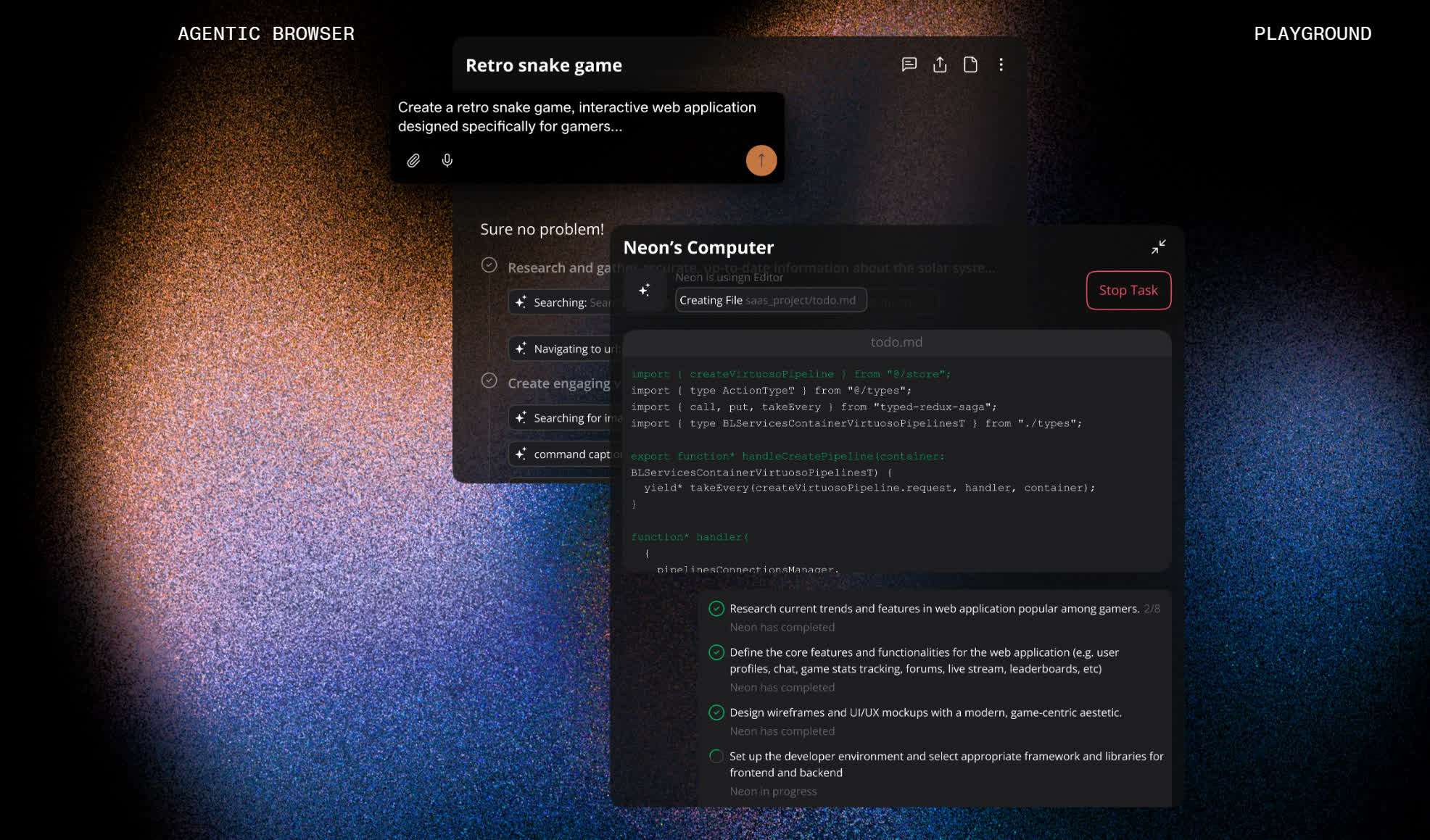The height and width of the screenshot is (840, 1430).
Task: Open the document file icon in header
Action: point(970,65)
